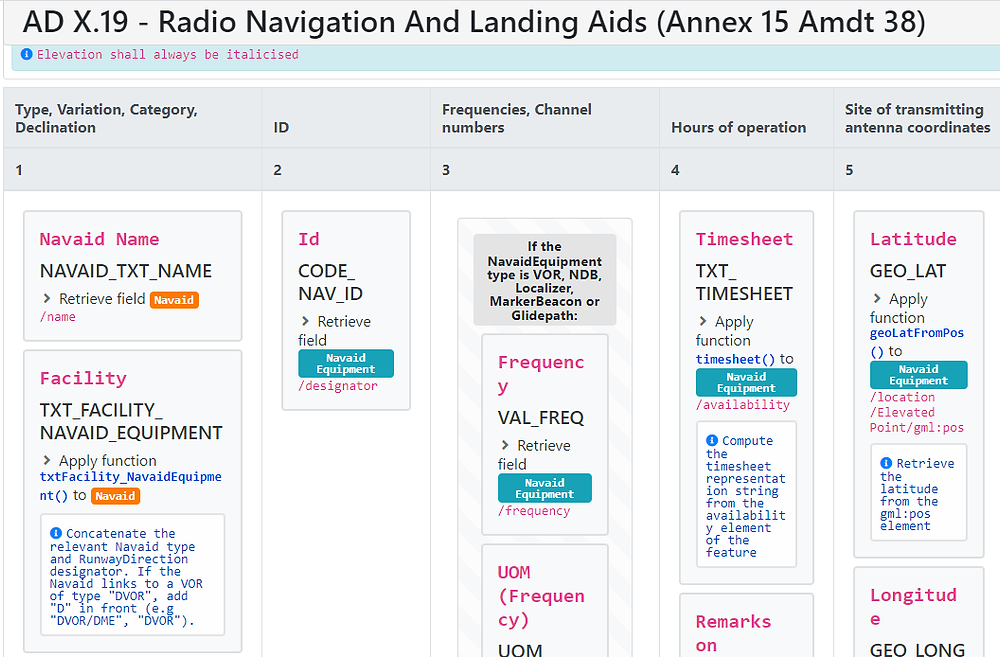The image size is (1000, 657).
Task: Click orange Navaid badge in Facility card
Action: 115,496
